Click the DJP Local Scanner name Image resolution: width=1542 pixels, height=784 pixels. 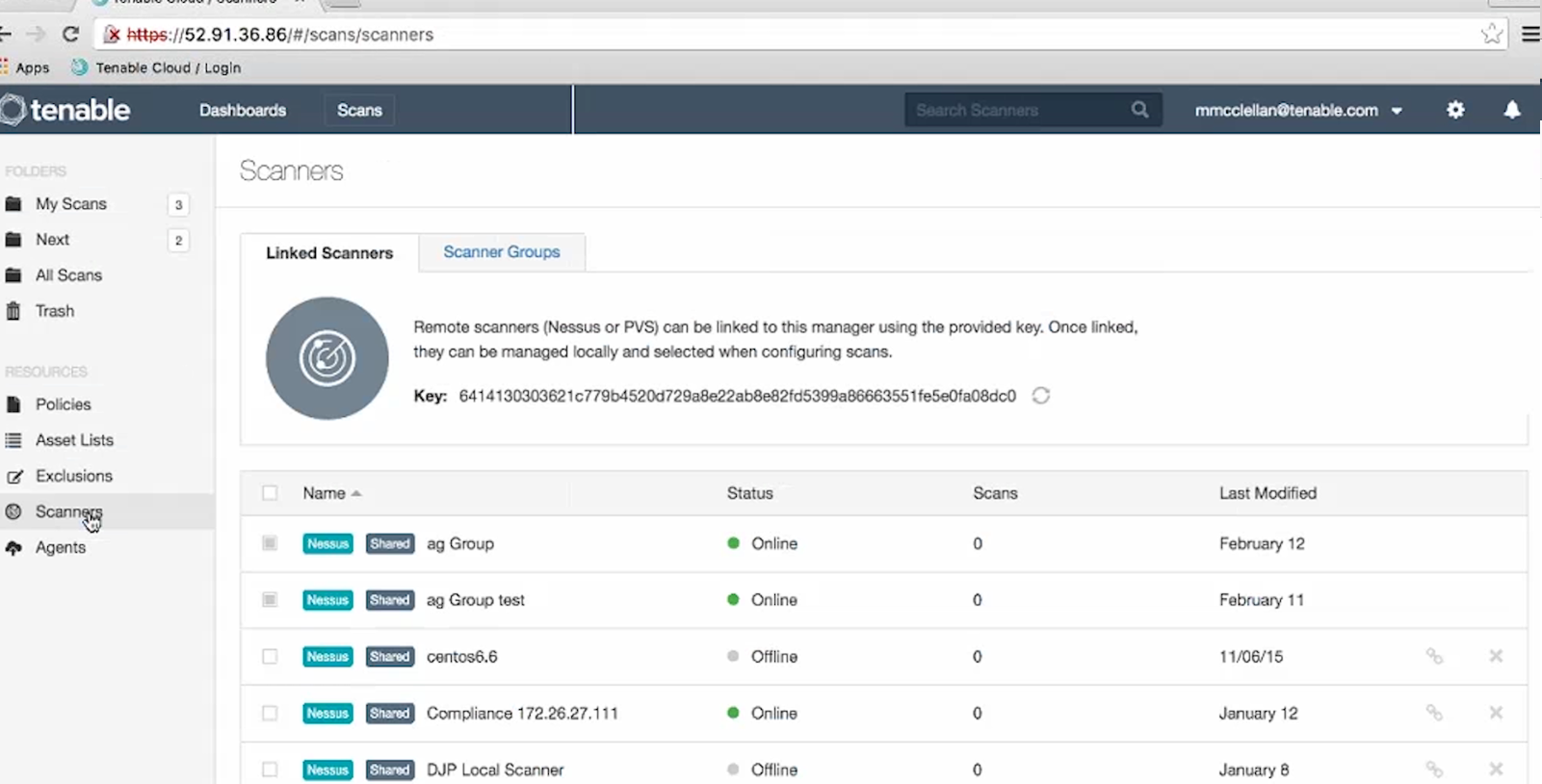tap(495, 771)
